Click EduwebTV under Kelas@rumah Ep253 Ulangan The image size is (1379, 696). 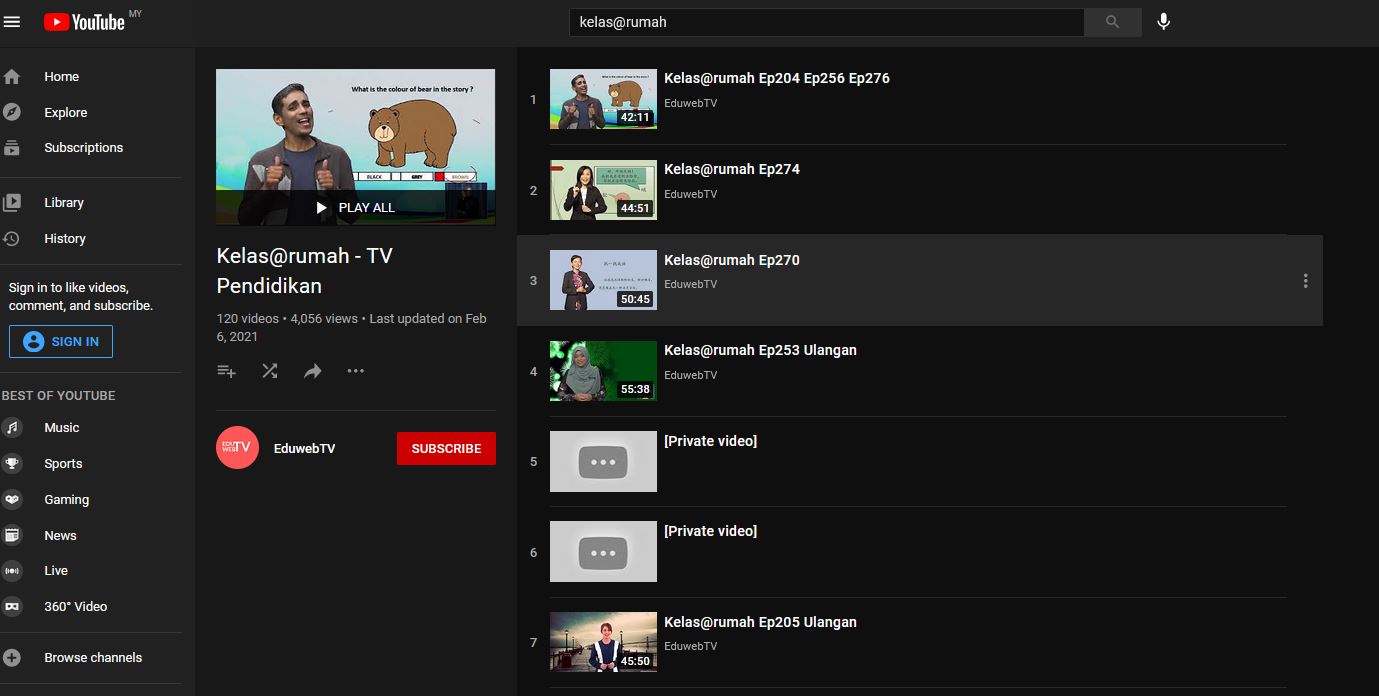690,375
